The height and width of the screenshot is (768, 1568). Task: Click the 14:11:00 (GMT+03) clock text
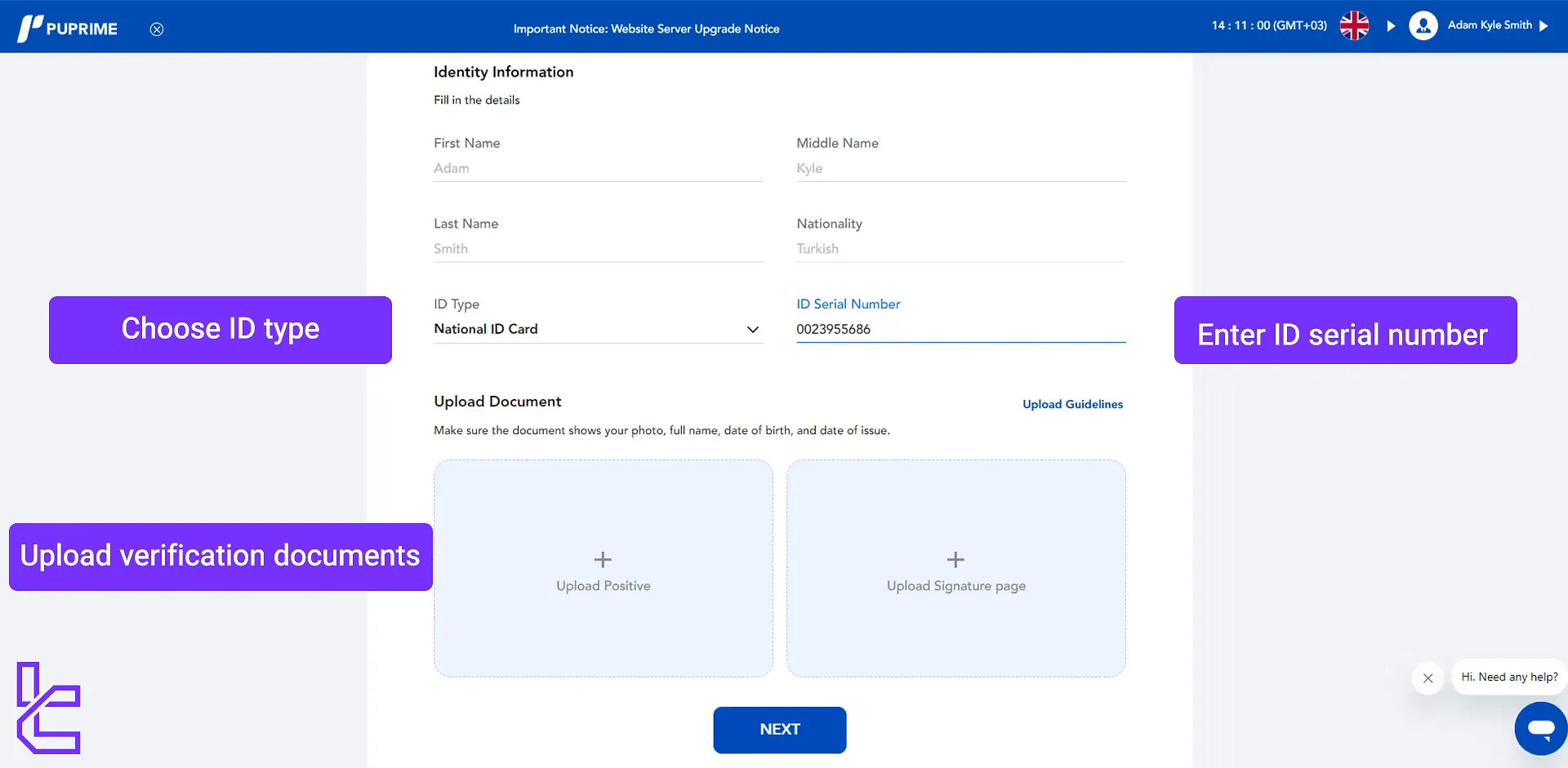[1269, 25]
